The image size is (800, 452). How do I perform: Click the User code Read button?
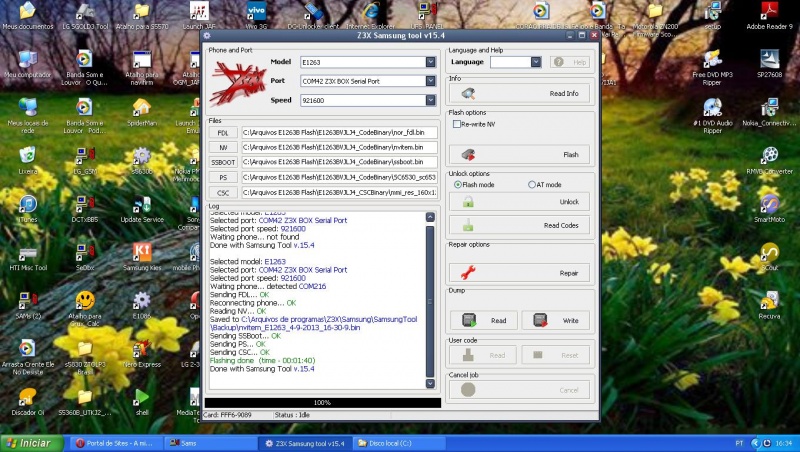tap(483, 355)
